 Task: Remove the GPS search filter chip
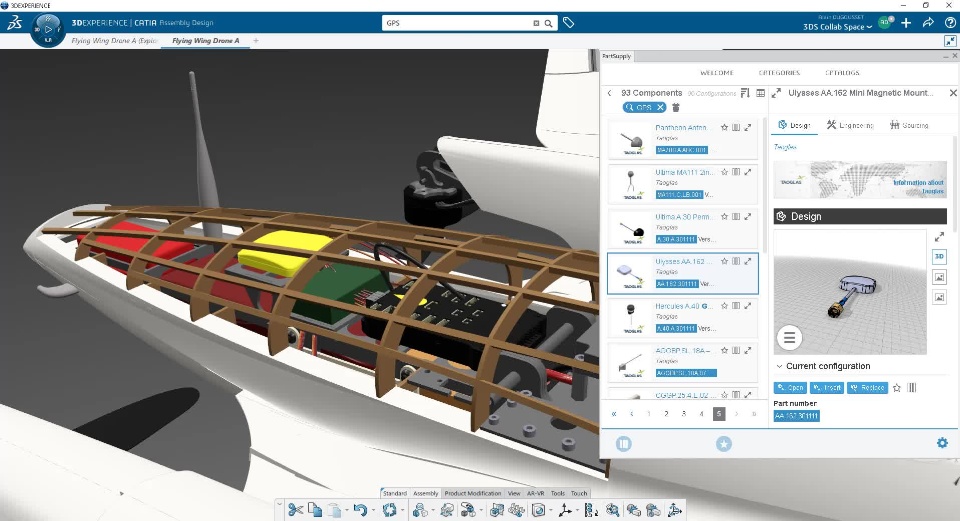tap(660, 107)
